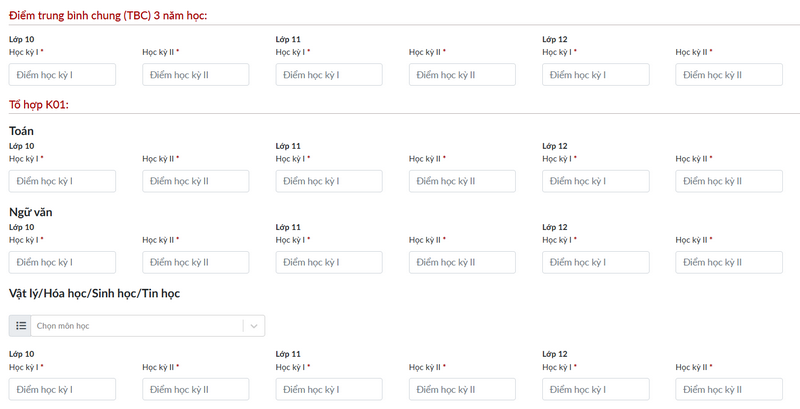This screenshot has height=409, width=800.
Task: Click elective subject Lớp 11 Học kỳ II field
Action: pos(462,389)
